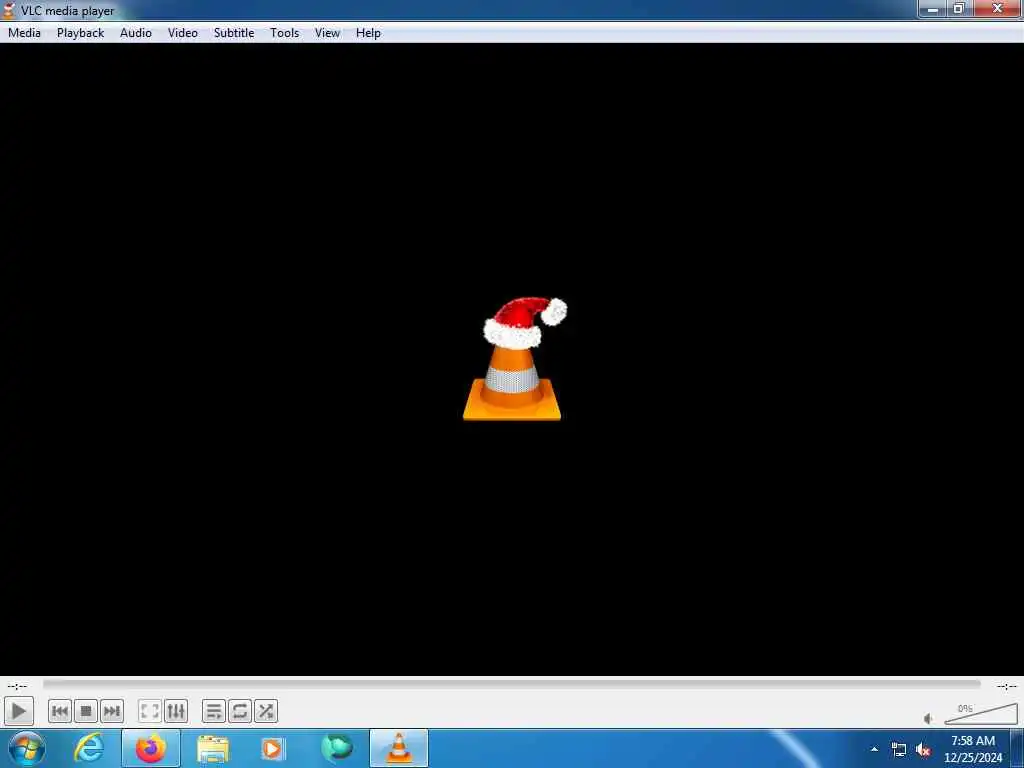Click the elapsed time label
1024x768 pixels.
coord(17,686)
